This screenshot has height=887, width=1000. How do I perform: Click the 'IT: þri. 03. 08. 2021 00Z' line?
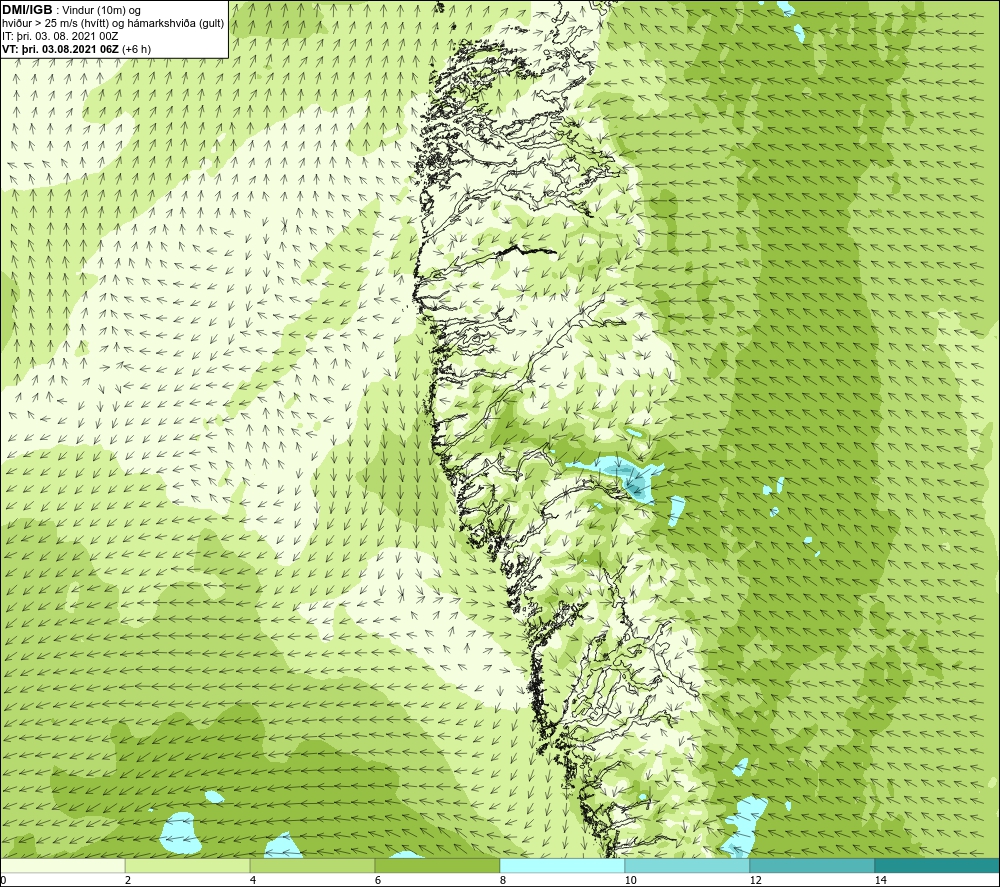point(60,36)
